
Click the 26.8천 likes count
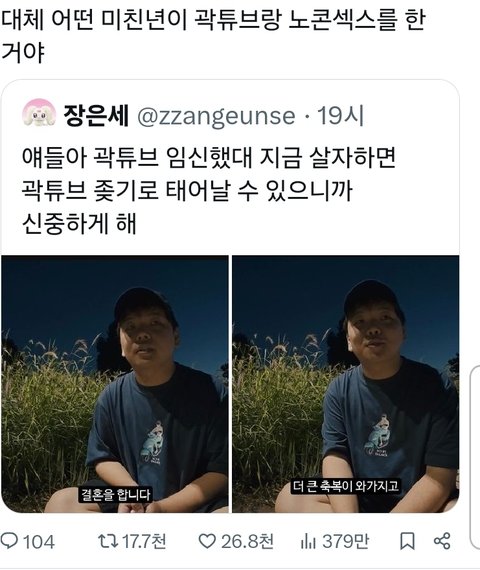tap(248, 541)
